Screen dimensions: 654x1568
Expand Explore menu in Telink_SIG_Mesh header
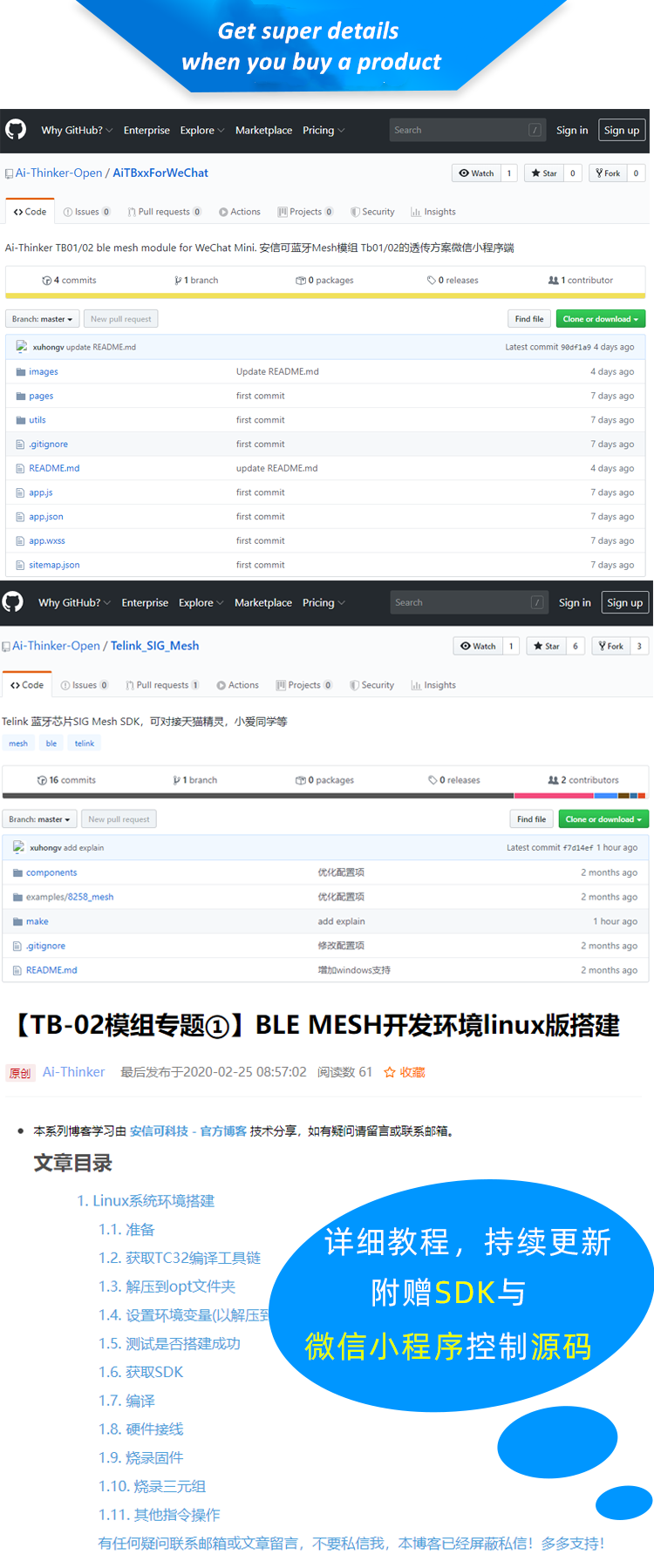point(201,602)
